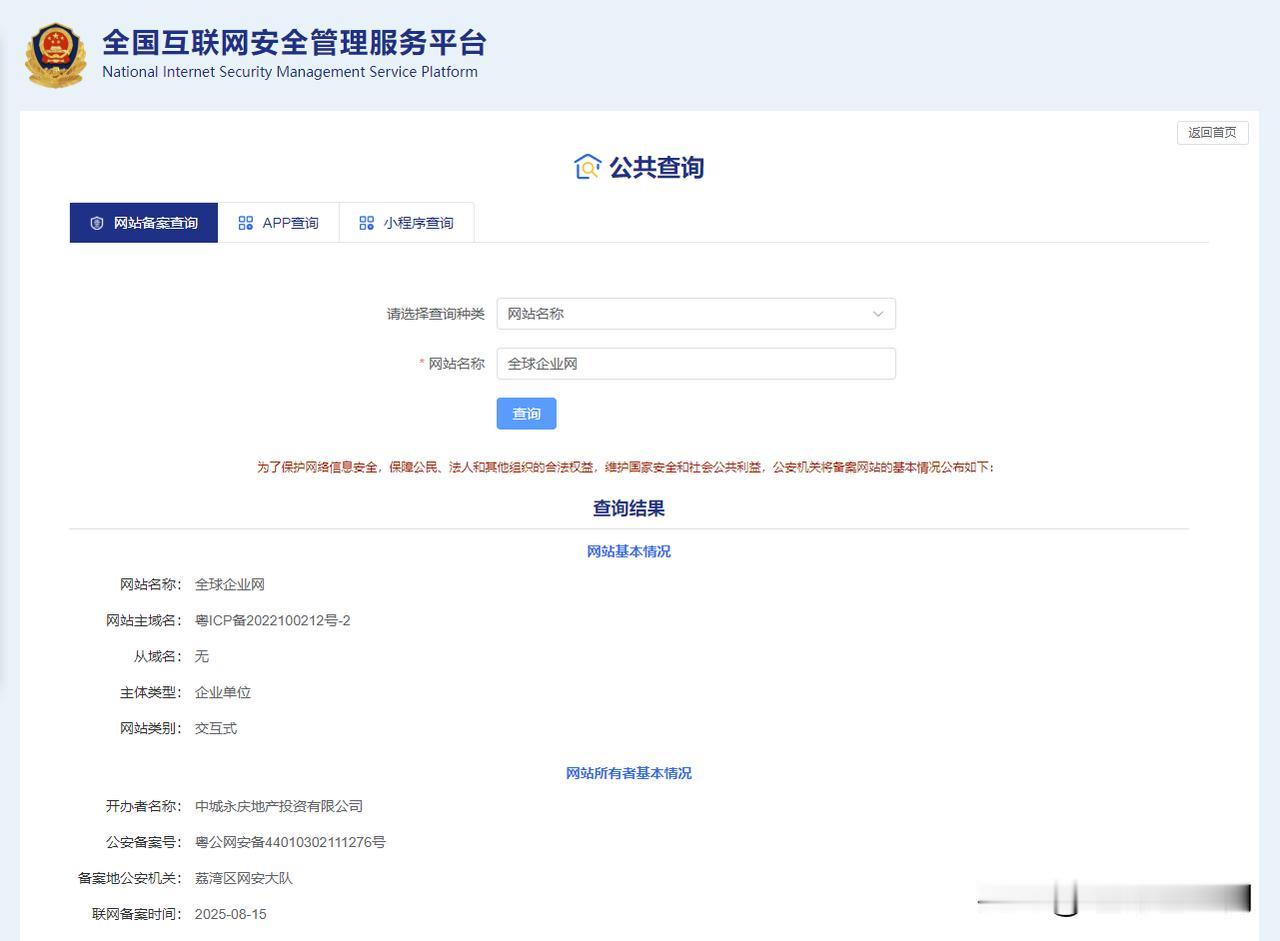Screen dimensions: 1280x941
Task: Click the 网站所有者基本情况 section heading
Action: [x=629, y=773]
